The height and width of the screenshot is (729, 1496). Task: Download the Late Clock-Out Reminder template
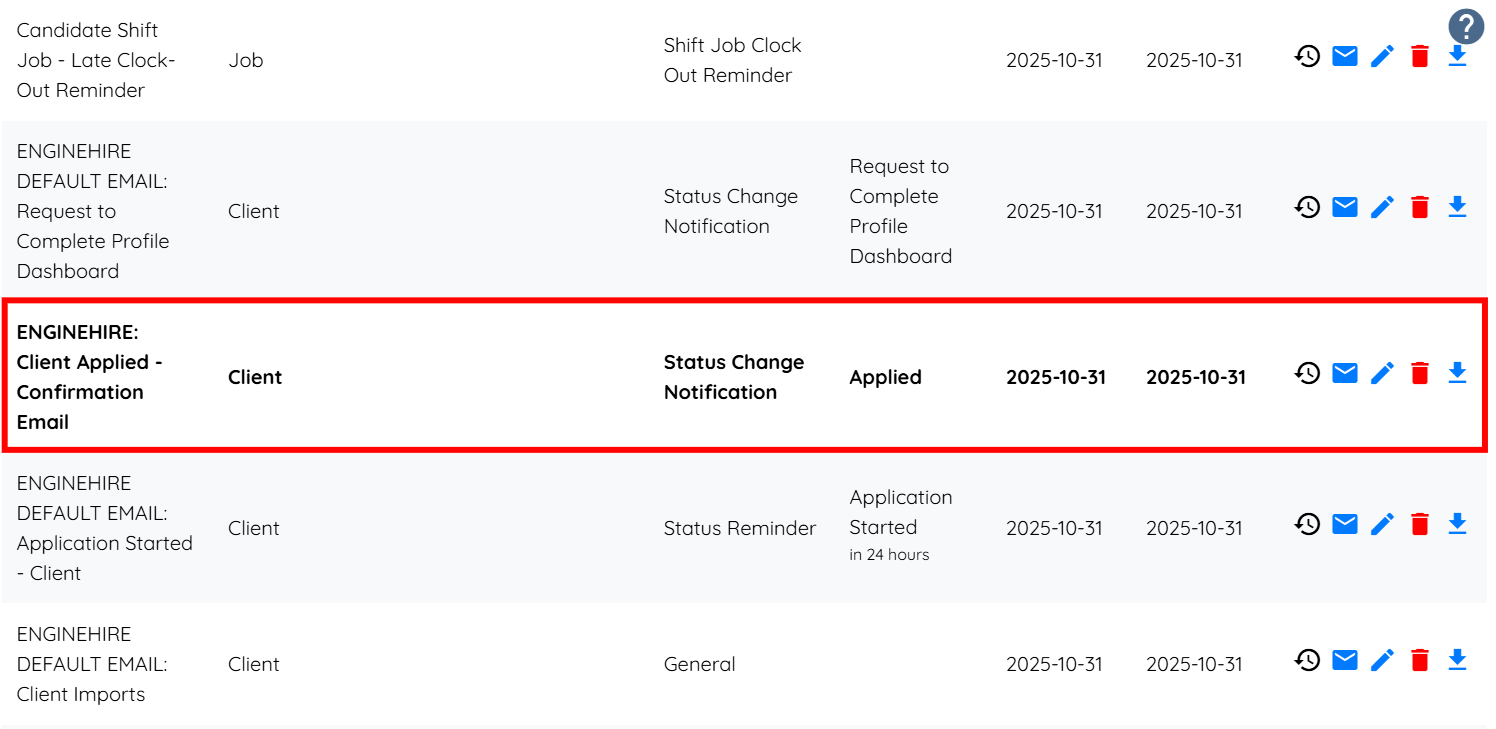[1457, 56]
